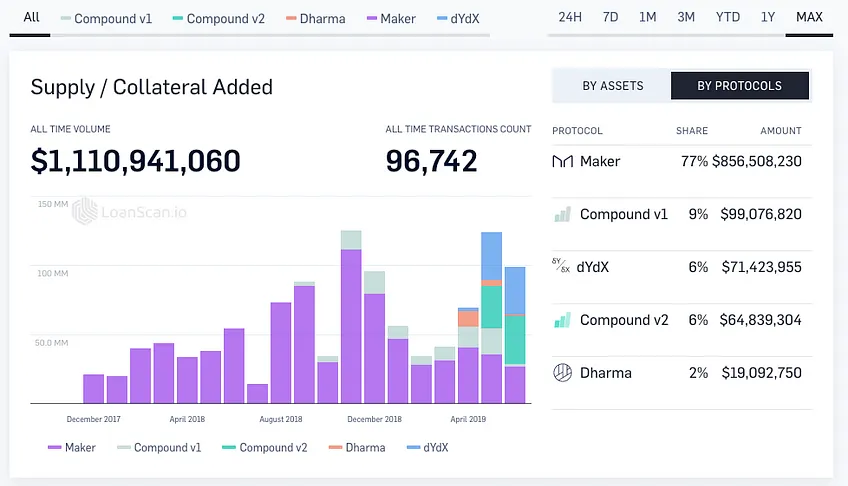This screenshot has width=848, height=486.
Task: Click the Supply / Collateral Added heading
Action: [x=151, y=88]
